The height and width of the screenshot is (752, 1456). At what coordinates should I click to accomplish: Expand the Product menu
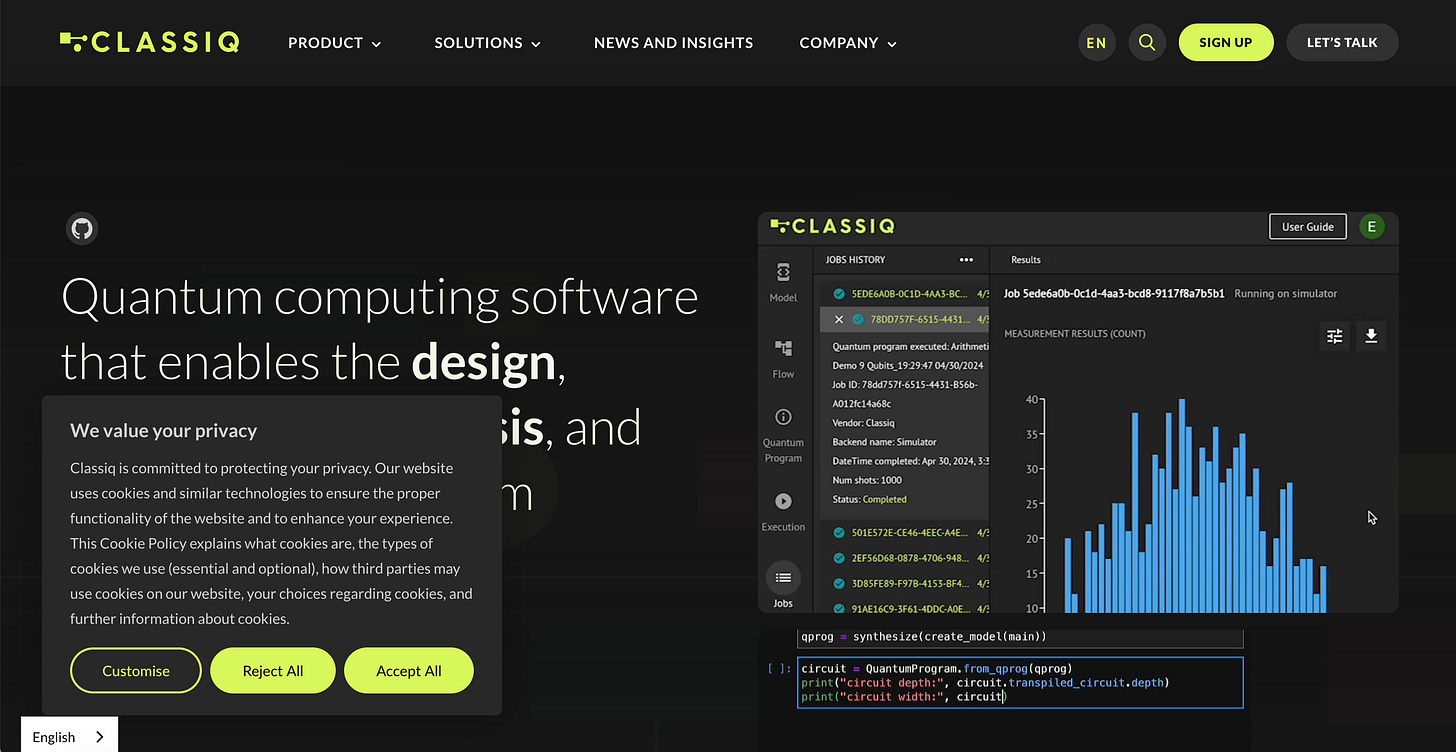[x=335, y=43]
